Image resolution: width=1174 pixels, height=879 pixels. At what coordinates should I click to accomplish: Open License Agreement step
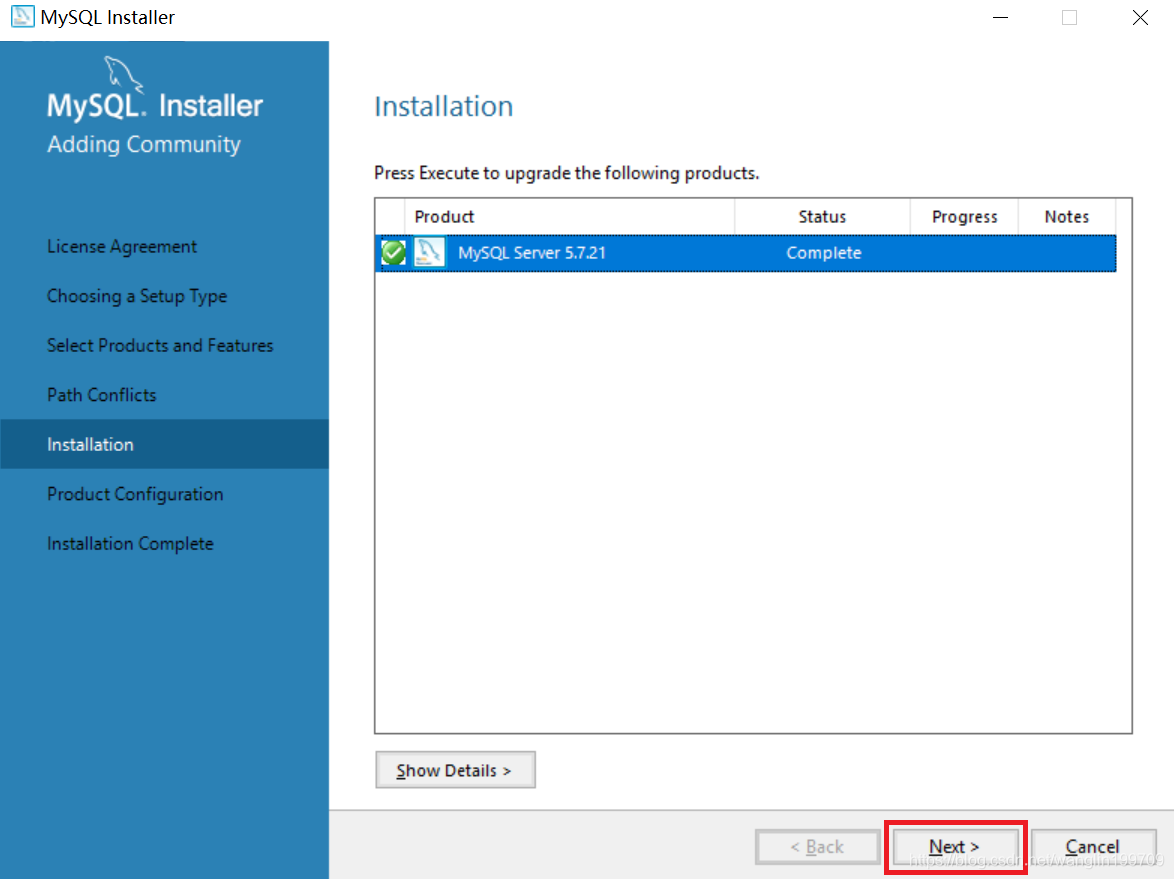[122, 246]
